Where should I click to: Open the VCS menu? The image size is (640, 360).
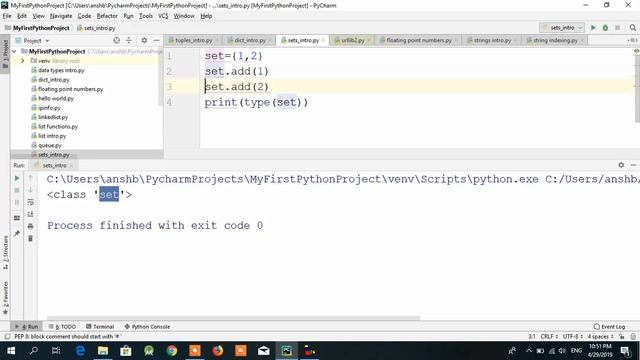[163, 16]
